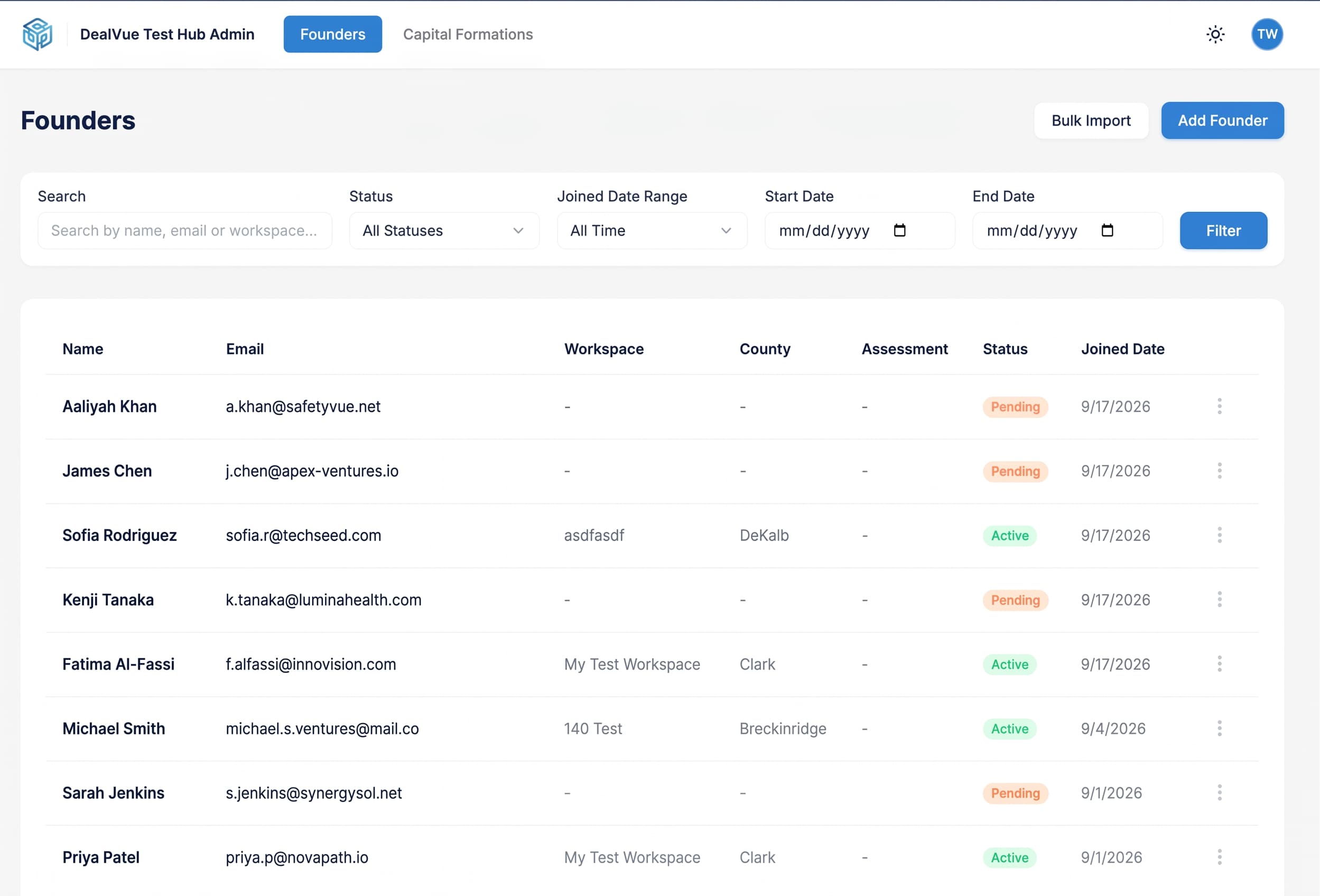Click the DealVue Test Hub Admin title

167,34
